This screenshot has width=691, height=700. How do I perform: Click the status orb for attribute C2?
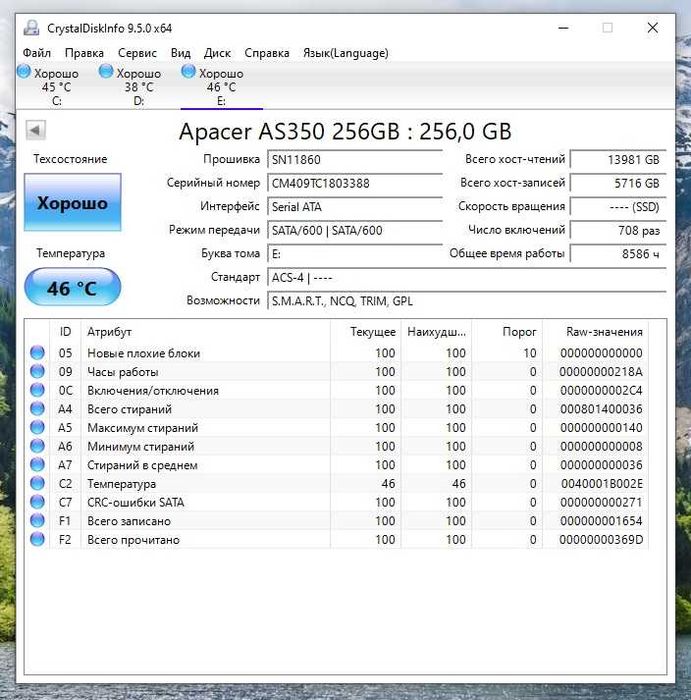coord(37,483)
